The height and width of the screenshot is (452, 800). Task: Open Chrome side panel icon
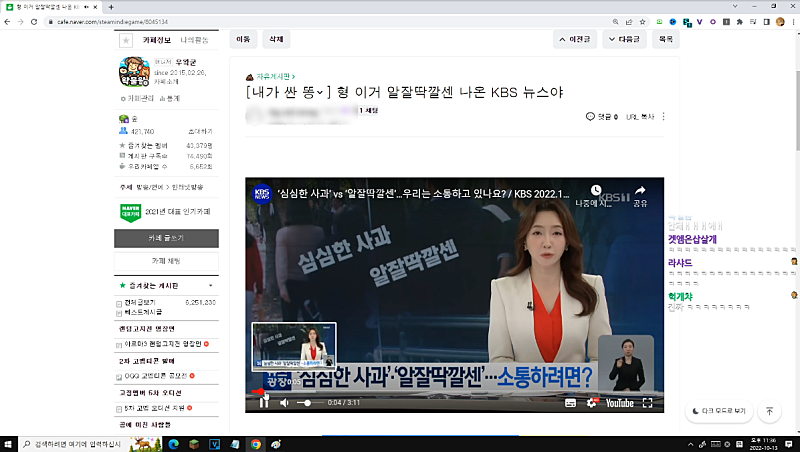pyautogui.click(x=766, y=22)
